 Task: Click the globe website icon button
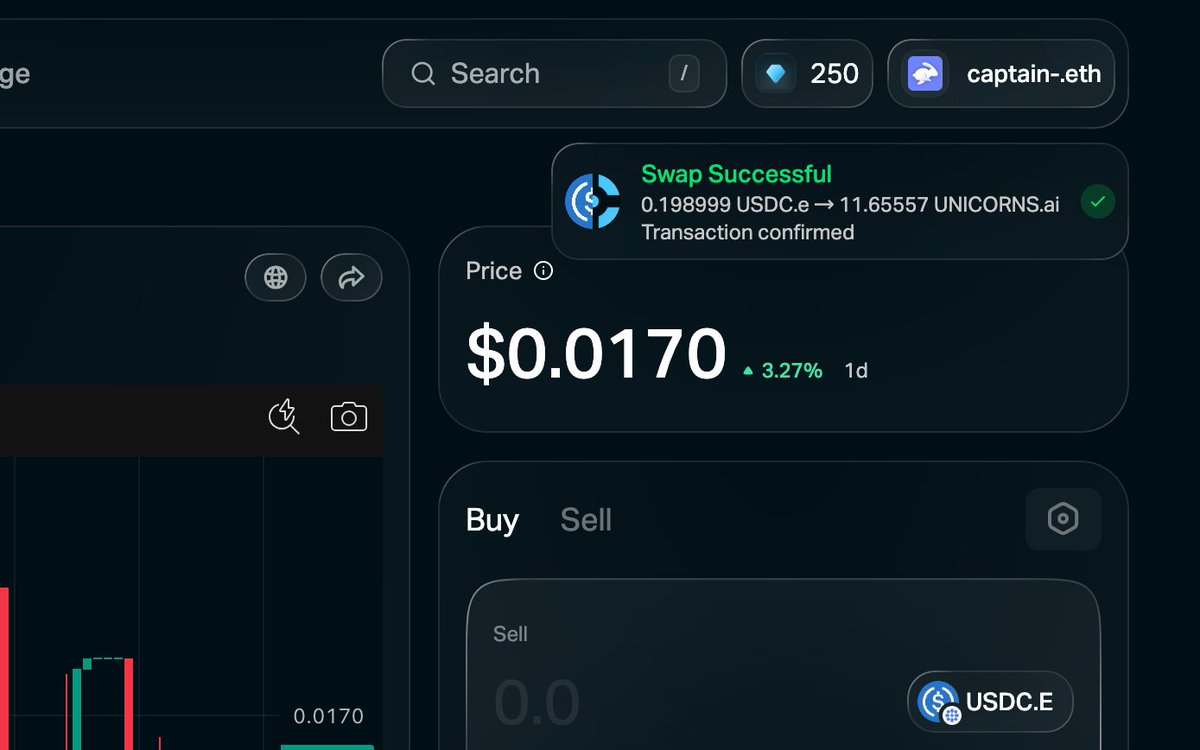point(276,277)
